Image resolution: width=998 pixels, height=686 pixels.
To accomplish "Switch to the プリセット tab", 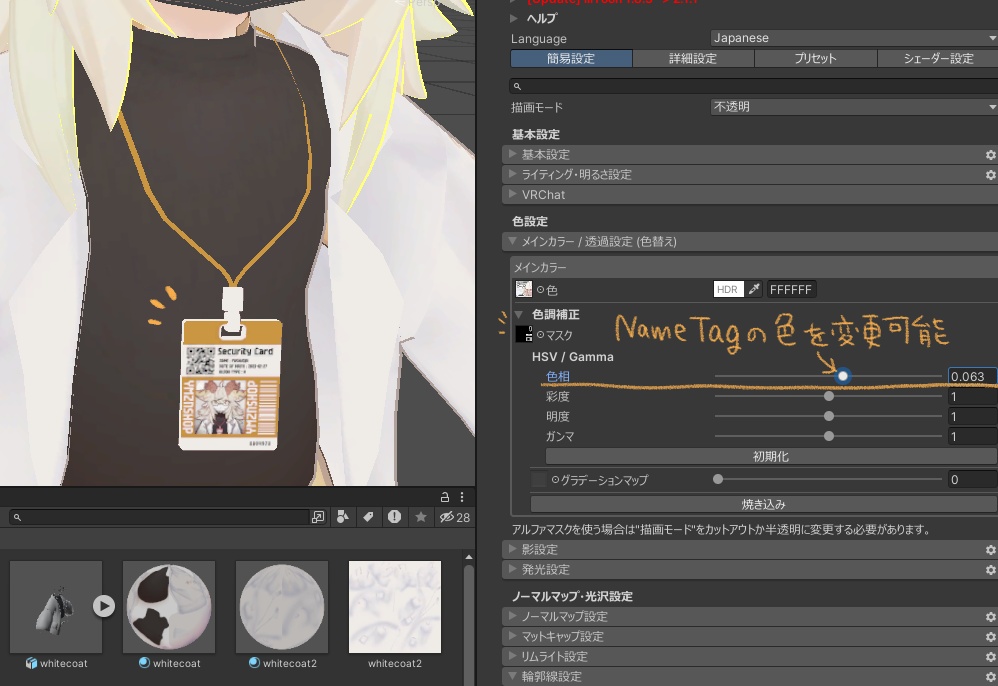I will [815, 59].
